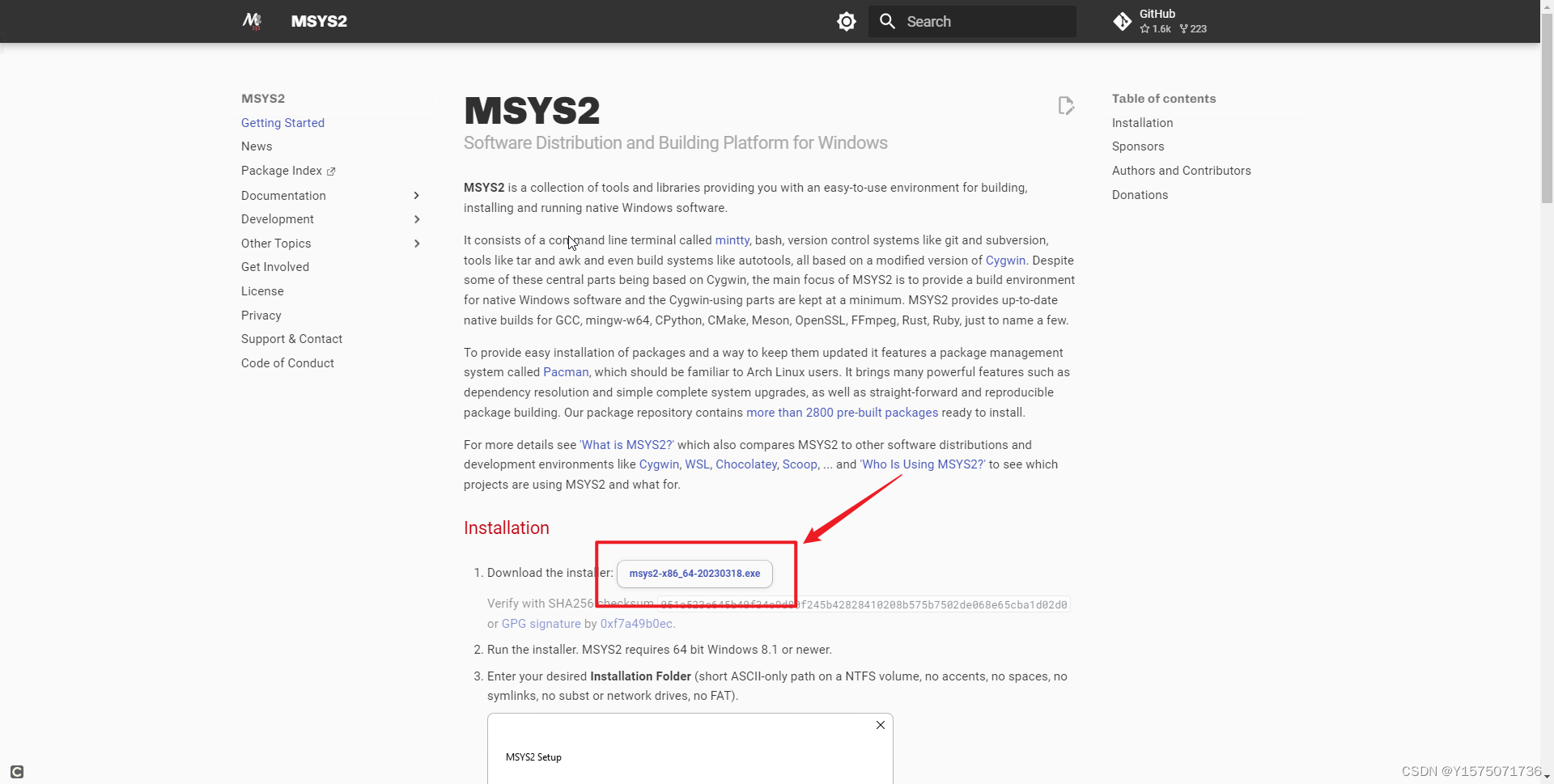Image resolution: width=1554 pixels, height=784 pixels.
Task: Jump to Authors and Contributors section
Action: click(x=1181, y=171)
